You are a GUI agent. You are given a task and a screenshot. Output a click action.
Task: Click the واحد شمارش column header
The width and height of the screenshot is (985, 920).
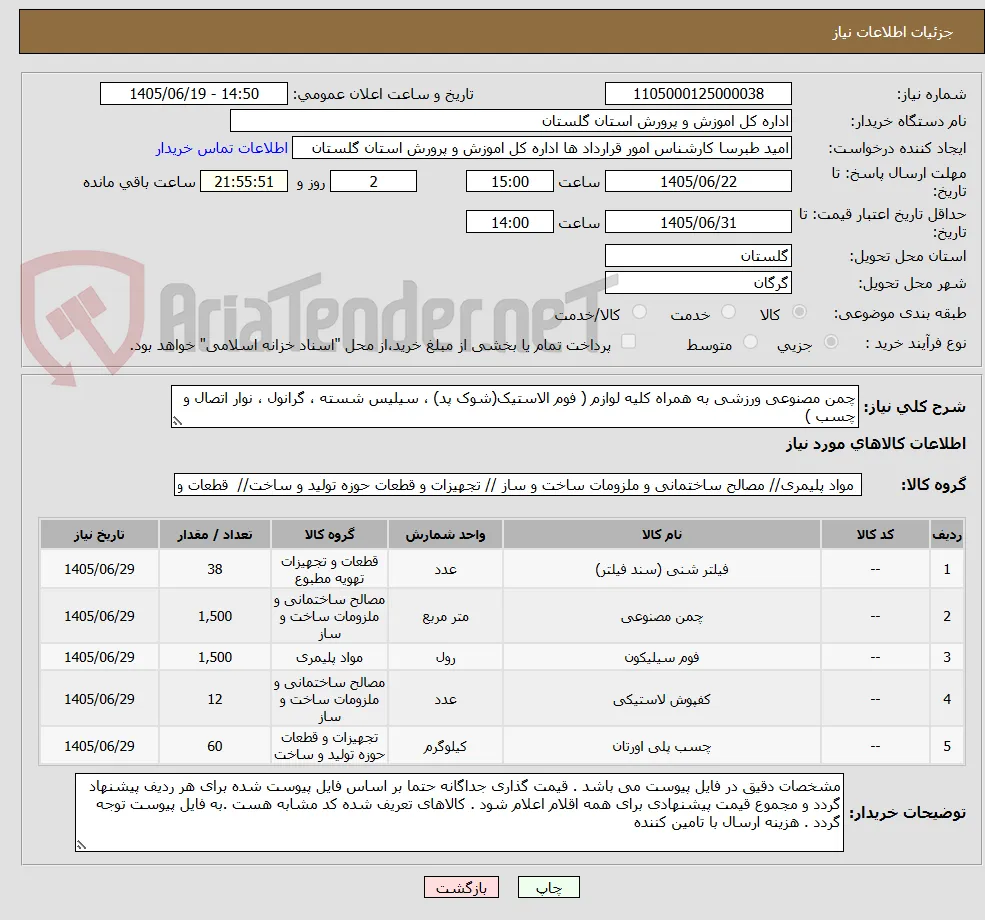click(445, 534)
